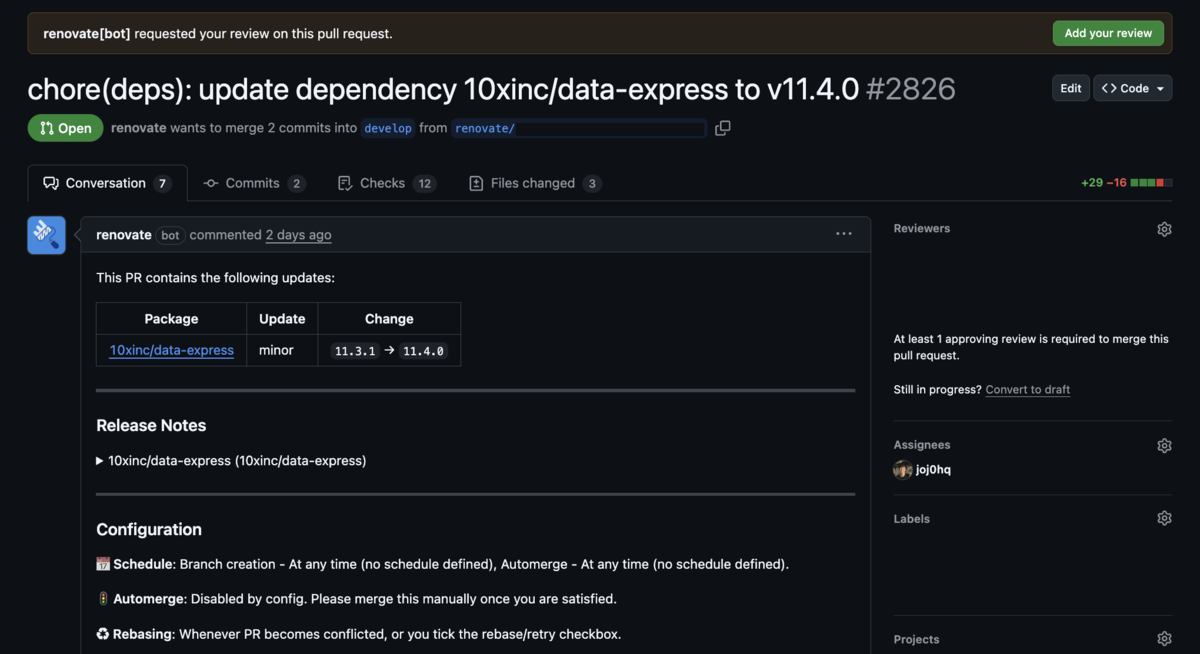
Task: Click the Edit title button
Action: click(1071, 88)
